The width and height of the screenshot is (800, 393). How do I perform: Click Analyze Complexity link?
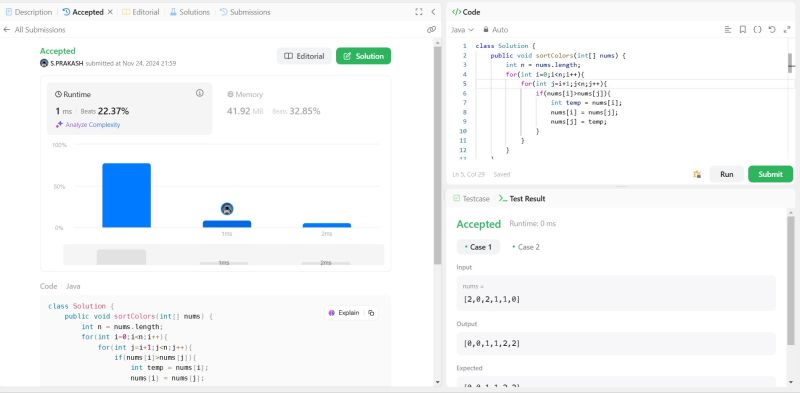pyautogui.click(x=88, y=125)
